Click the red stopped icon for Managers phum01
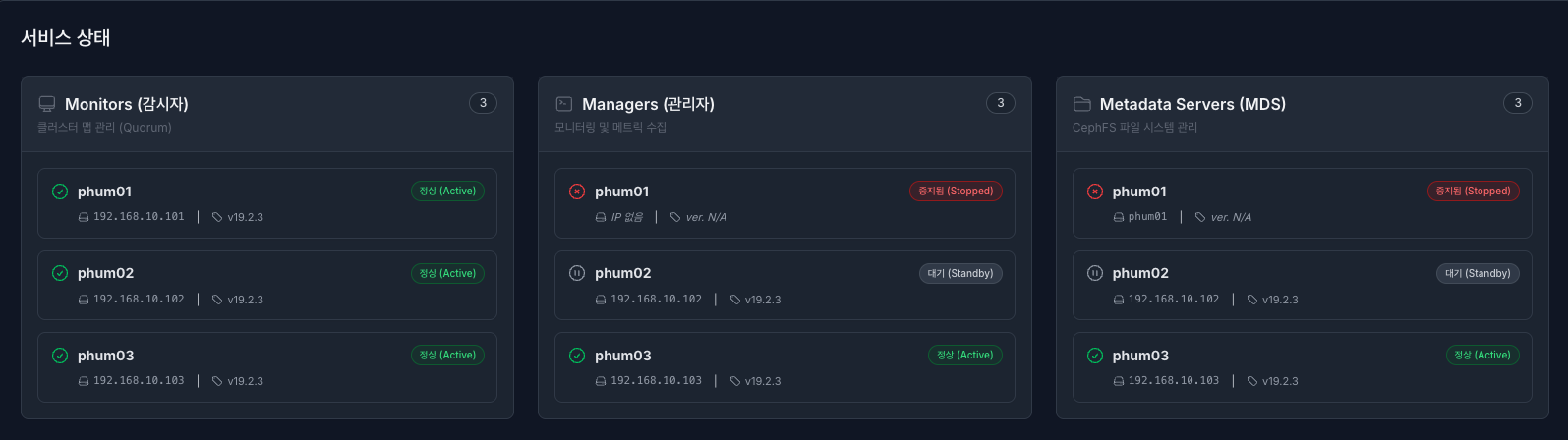Image resolution: width=1568 pixels, height=440 pixels. click(x=577, y=192)
